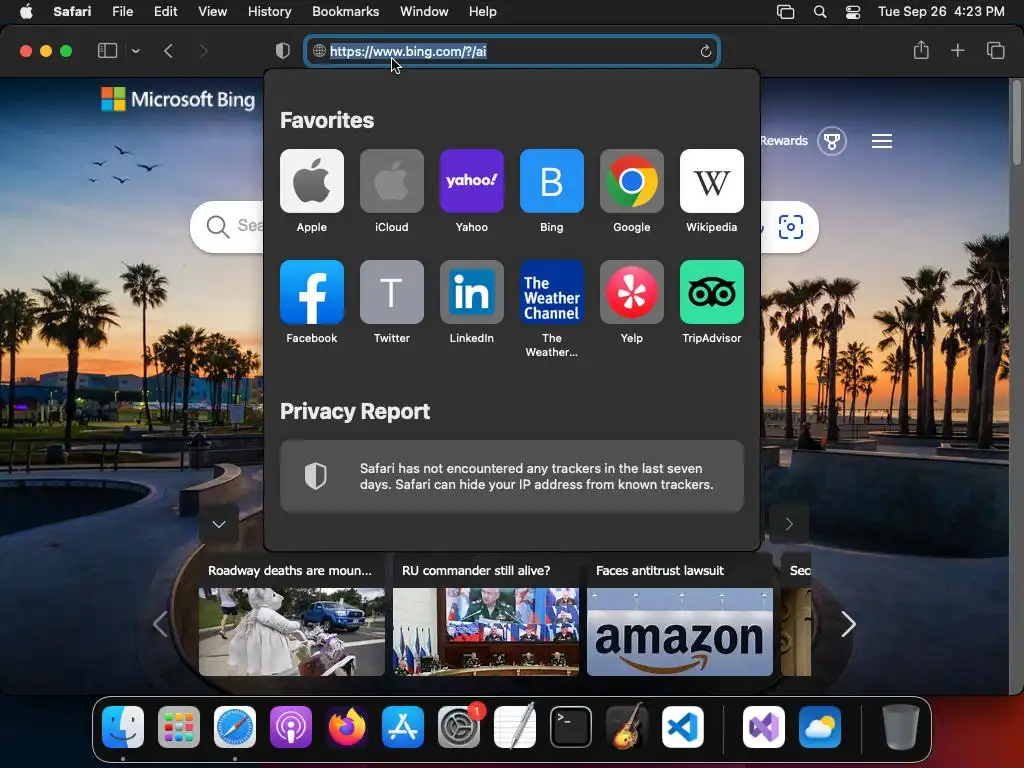Click the Privacy Report trackers summary box
Image resolution: width=1024 pixels, height=768 pixels.
511,476
